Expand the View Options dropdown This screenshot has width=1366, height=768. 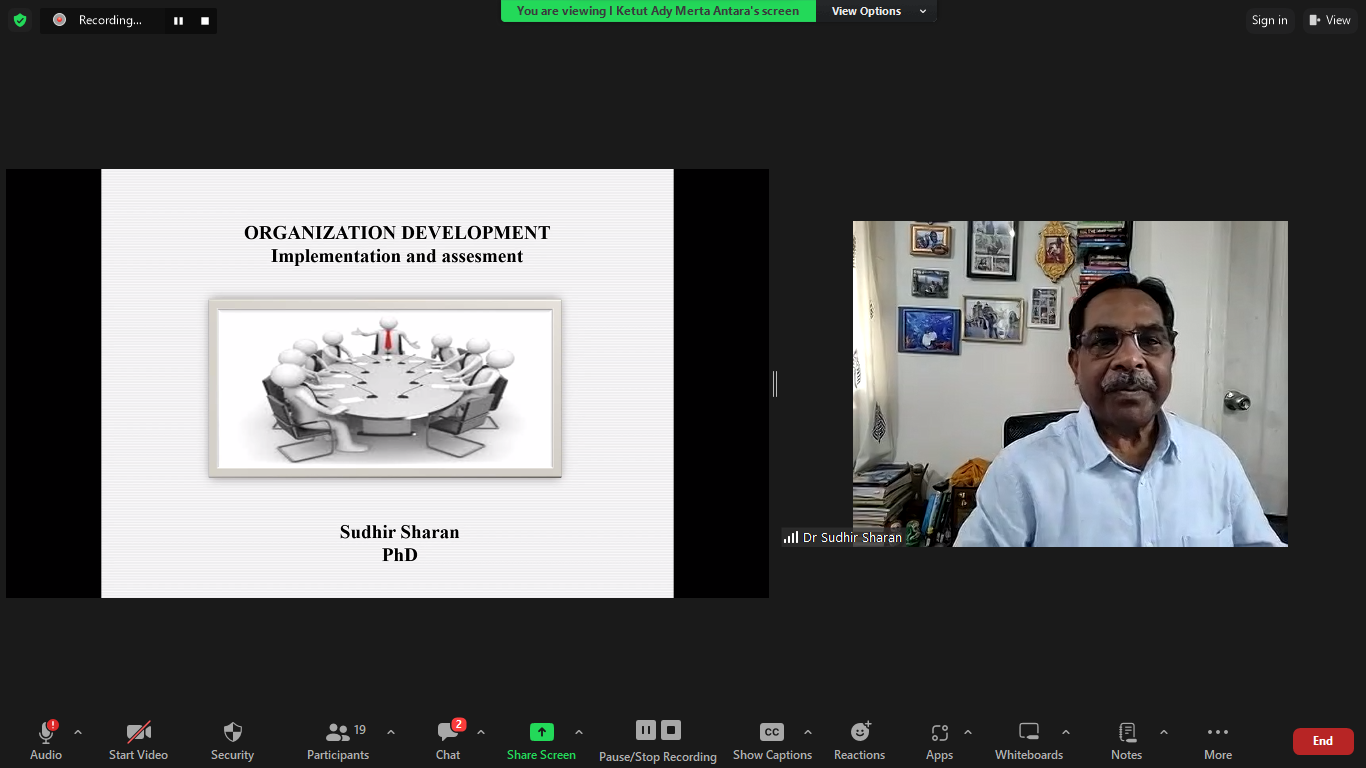click(x=878, y=11)
